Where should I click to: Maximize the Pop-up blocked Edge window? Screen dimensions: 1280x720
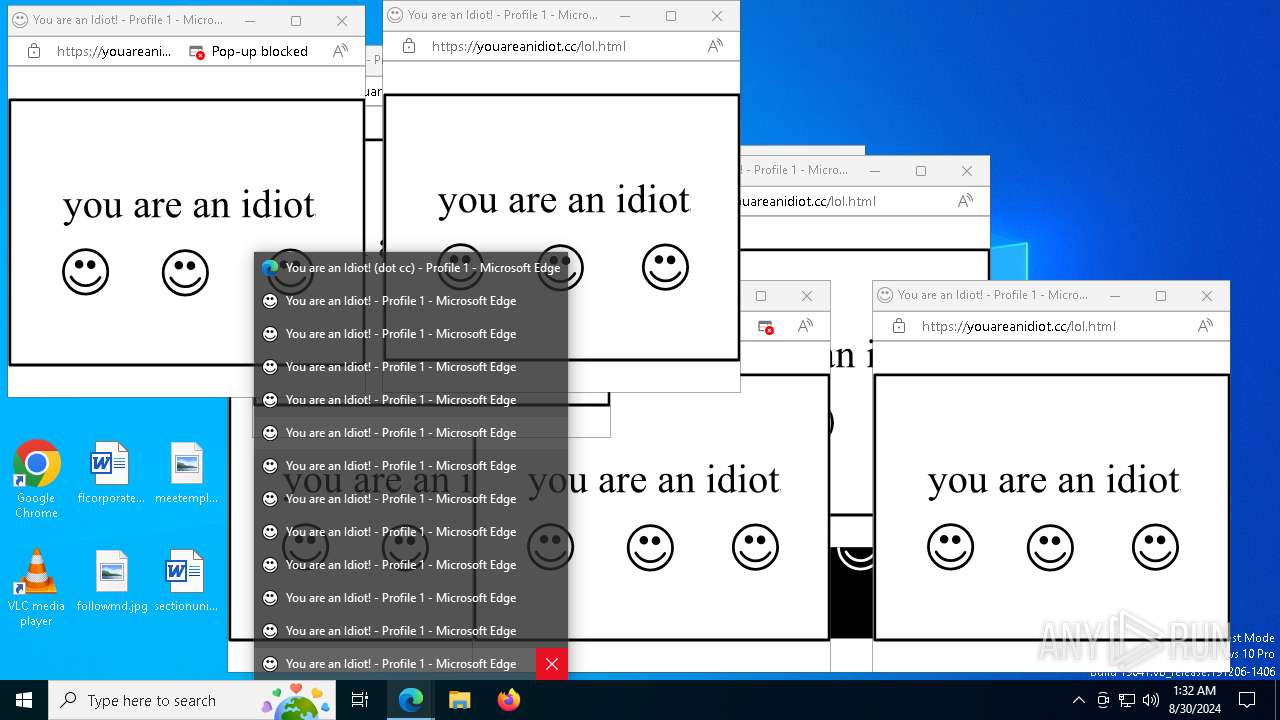click(x=296, y=20)
